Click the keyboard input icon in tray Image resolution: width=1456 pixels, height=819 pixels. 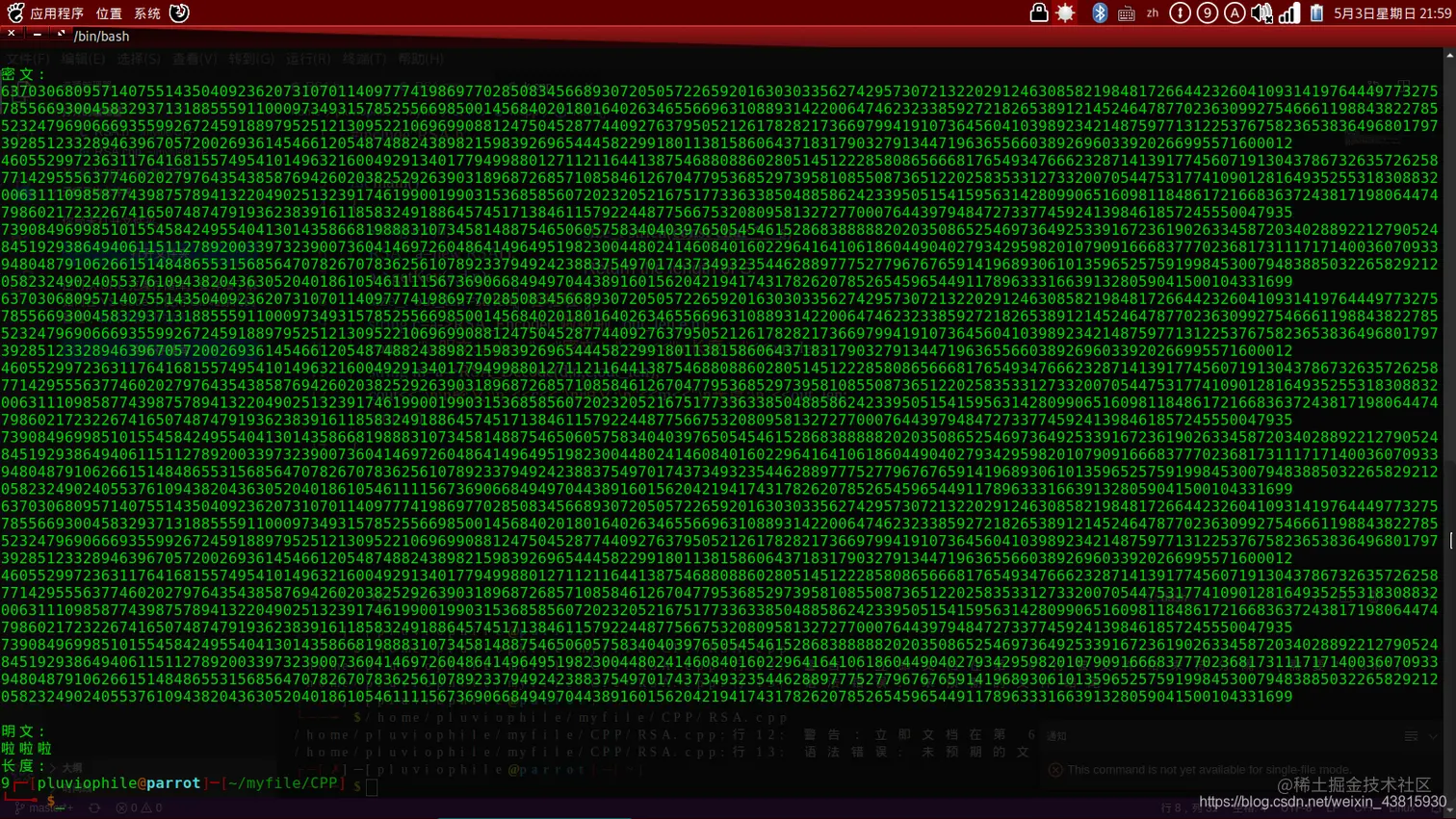click(x=1126, y=13)
